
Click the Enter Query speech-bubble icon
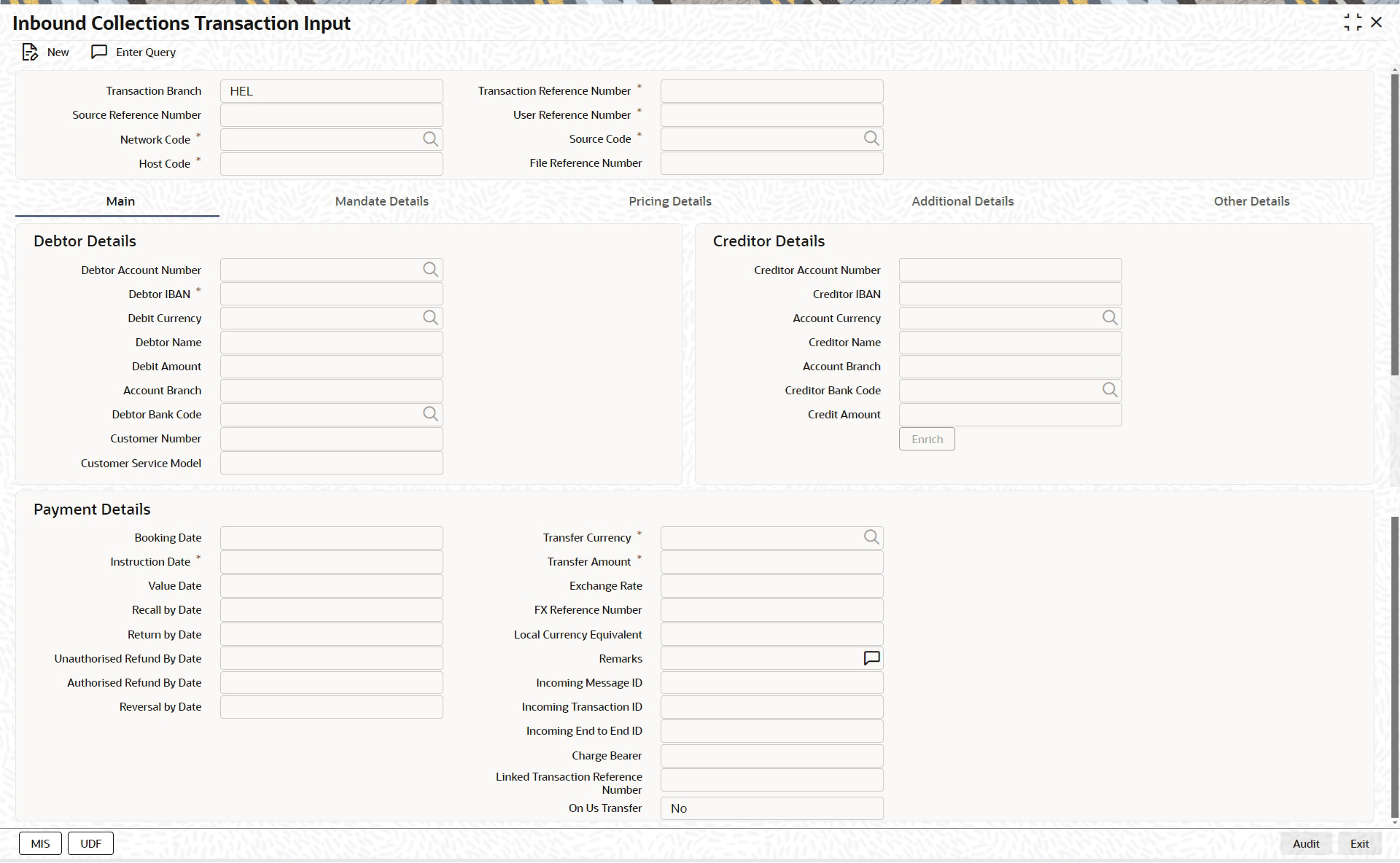pyautogui.click(x=99, y=52)
